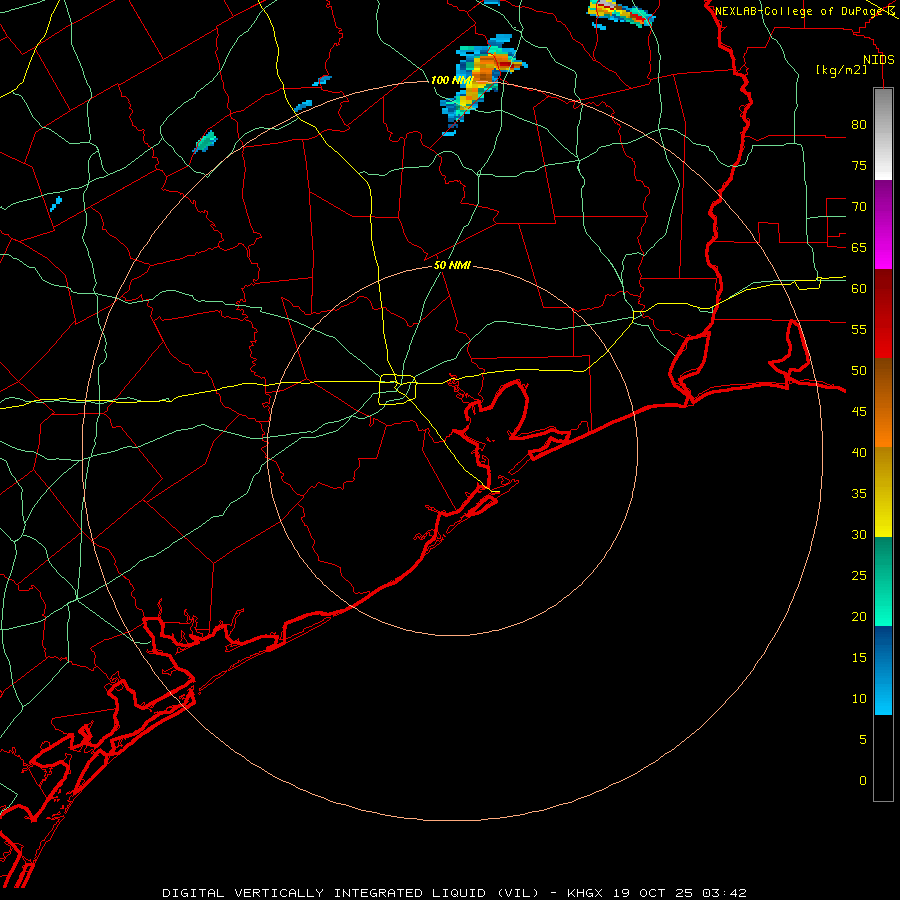The width and height of the screenshot is (900, 900).
Task: Click the 45 value on the scale
Action: [859, 412]
